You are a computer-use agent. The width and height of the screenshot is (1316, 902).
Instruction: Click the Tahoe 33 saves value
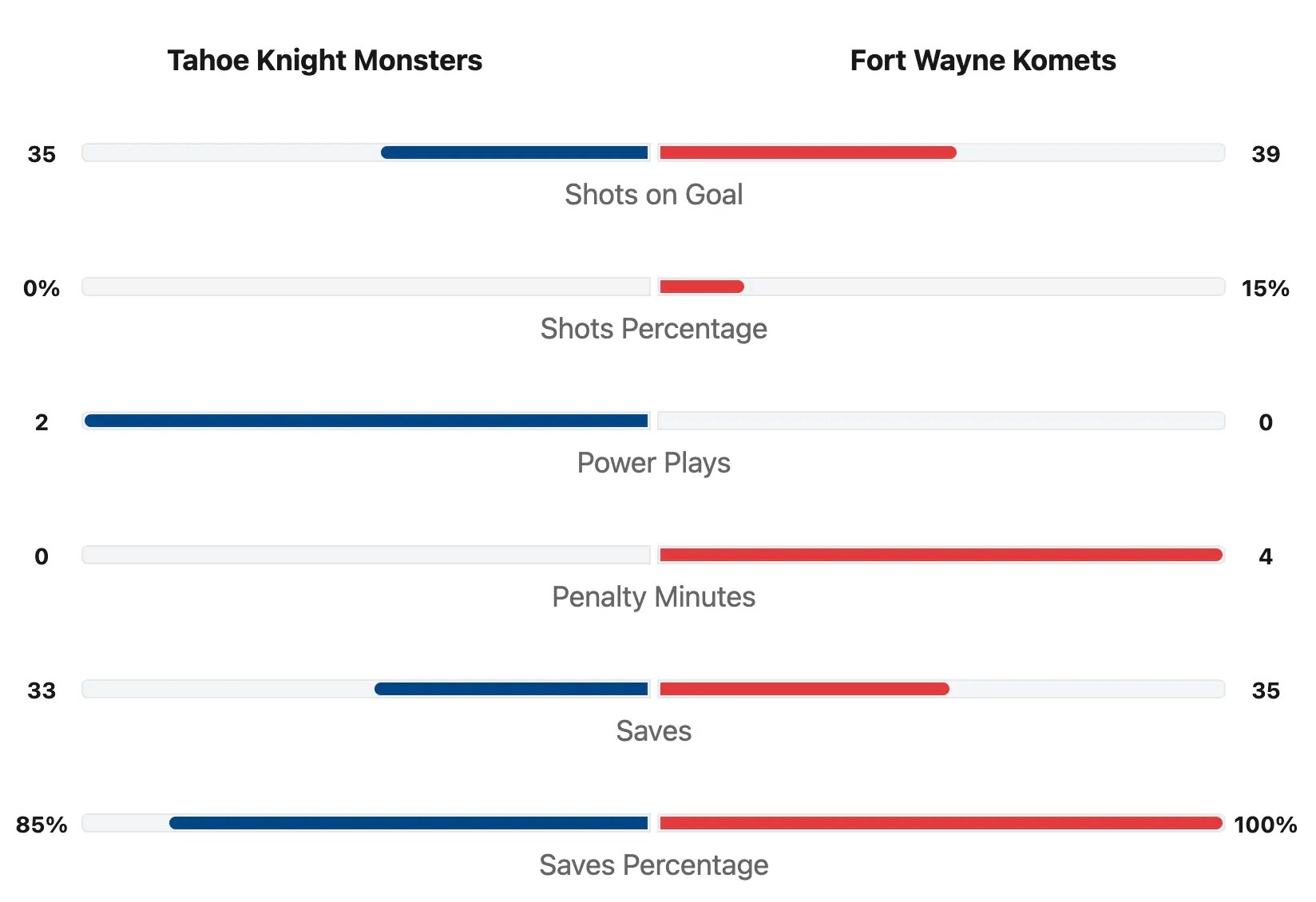[42, 690]
